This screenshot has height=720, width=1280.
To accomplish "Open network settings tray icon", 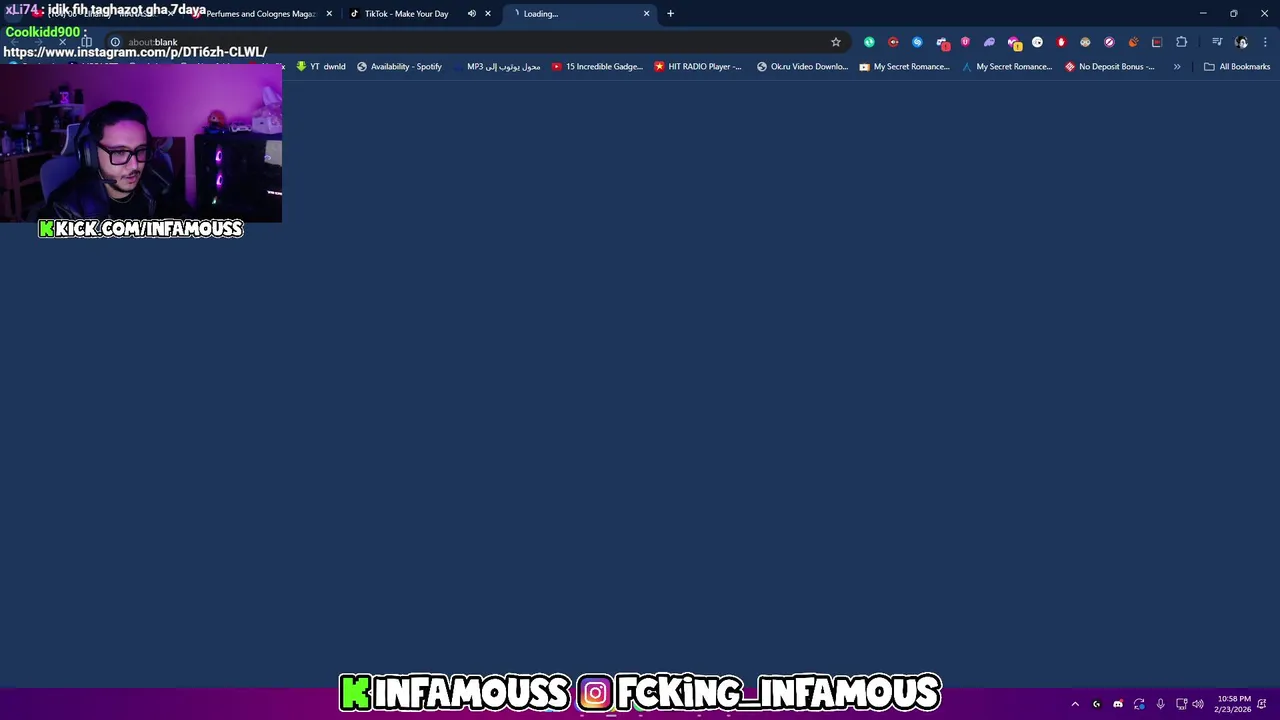I will click(1181, 704).
